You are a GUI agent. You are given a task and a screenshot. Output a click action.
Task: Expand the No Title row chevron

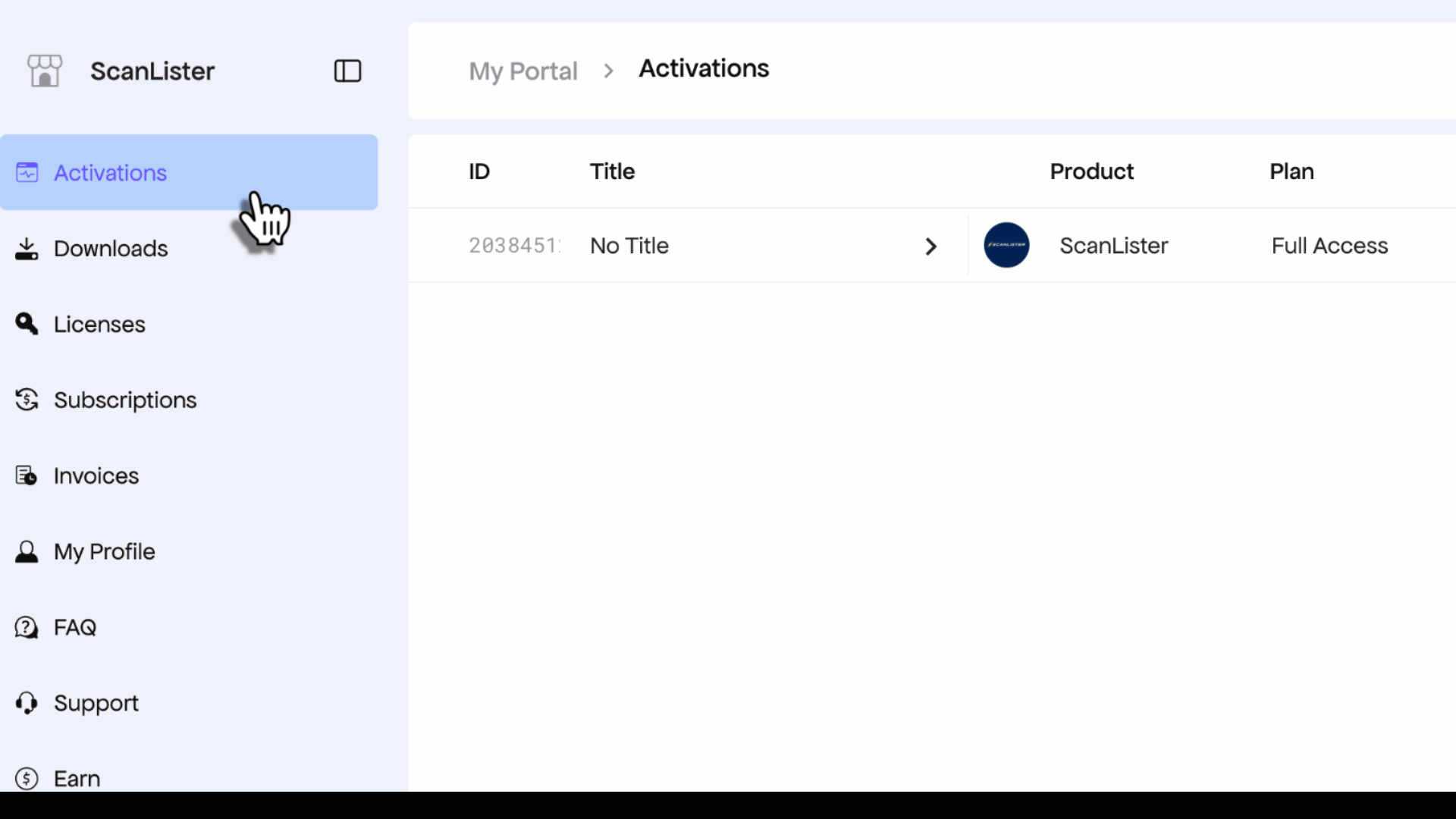click(x=931, y=246)
